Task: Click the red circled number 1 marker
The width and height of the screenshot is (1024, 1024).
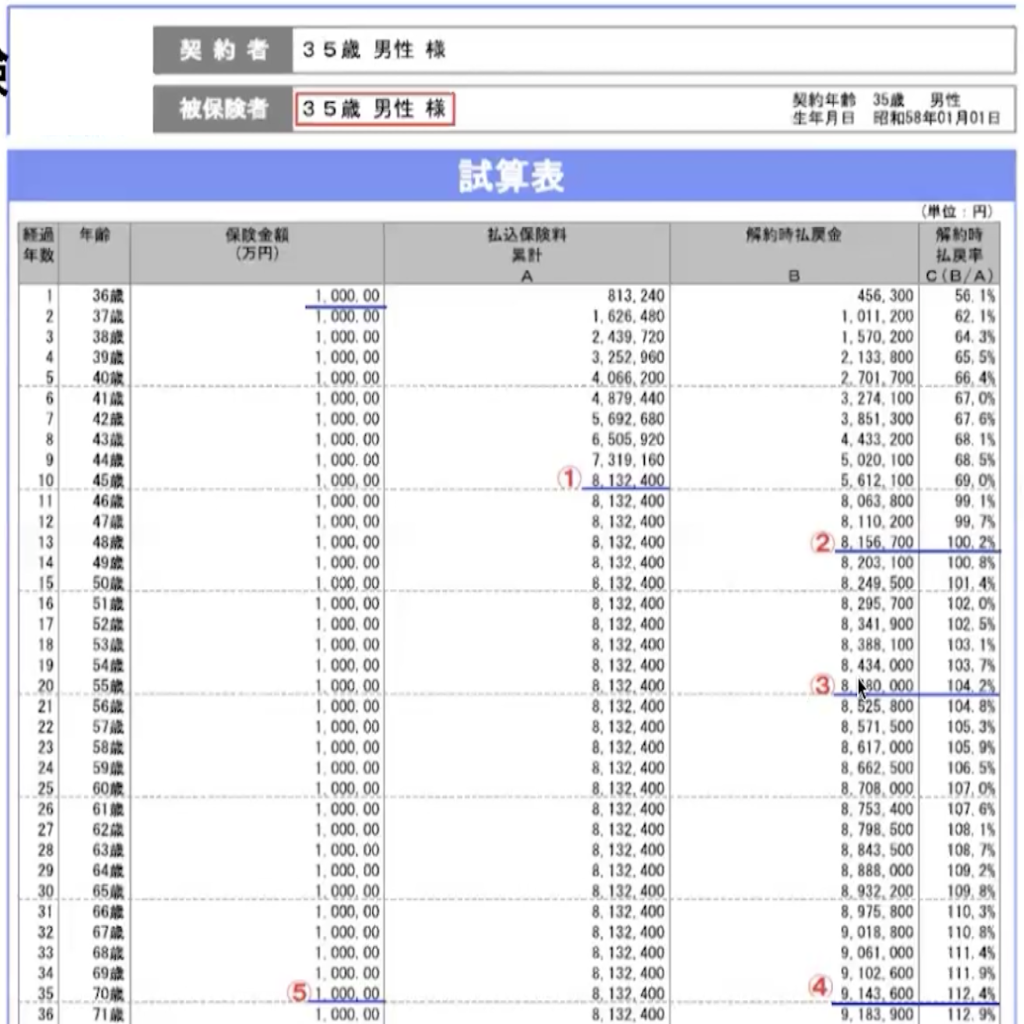Action: [x=569, y=479]
